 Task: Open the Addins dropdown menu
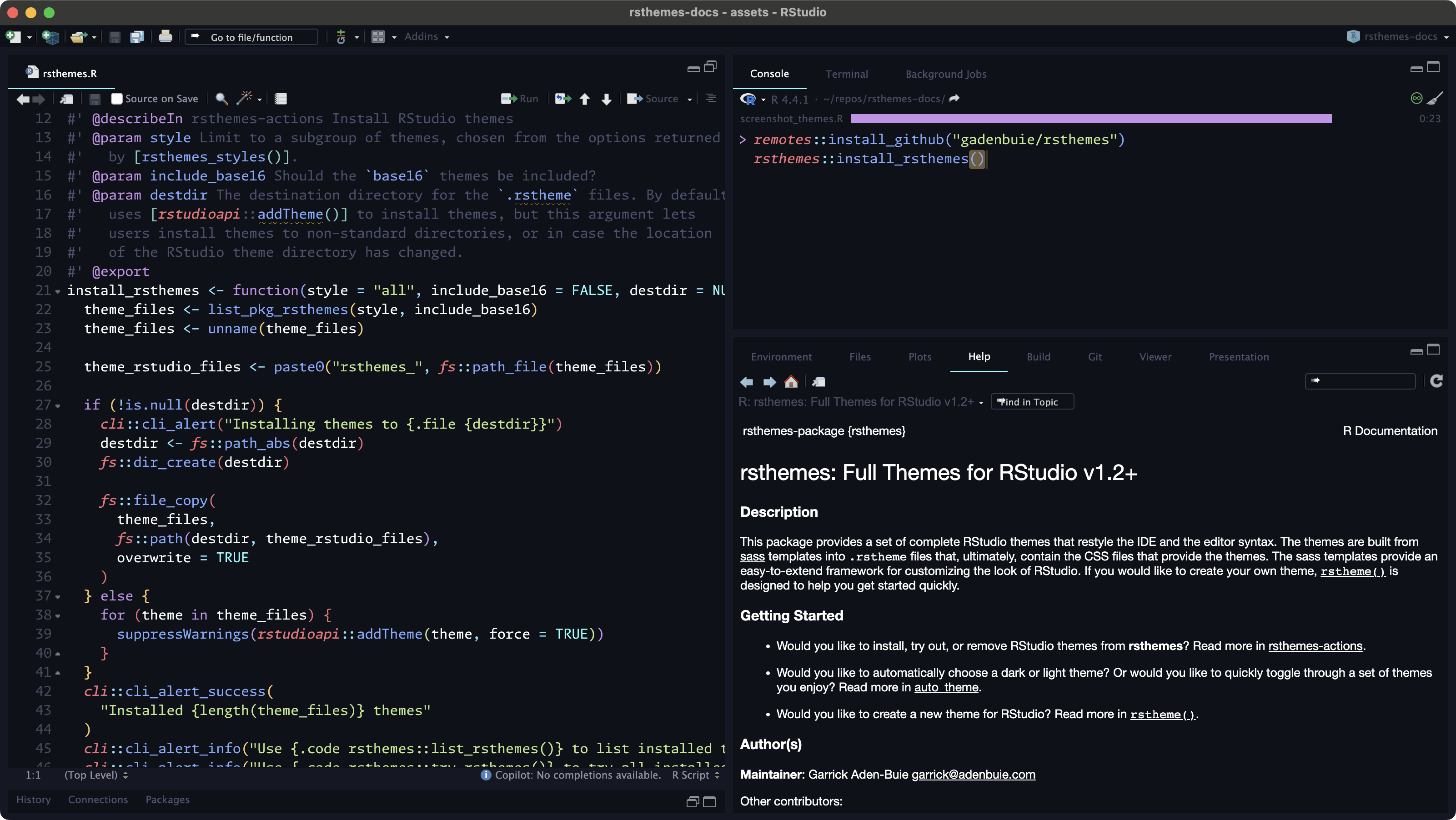427,37
